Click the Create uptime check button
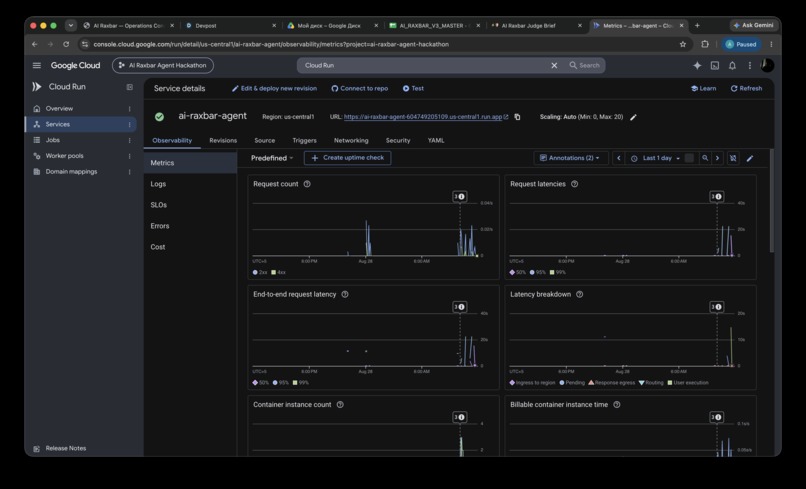Screen dimensions: 806x489 (x=347, y=158)
